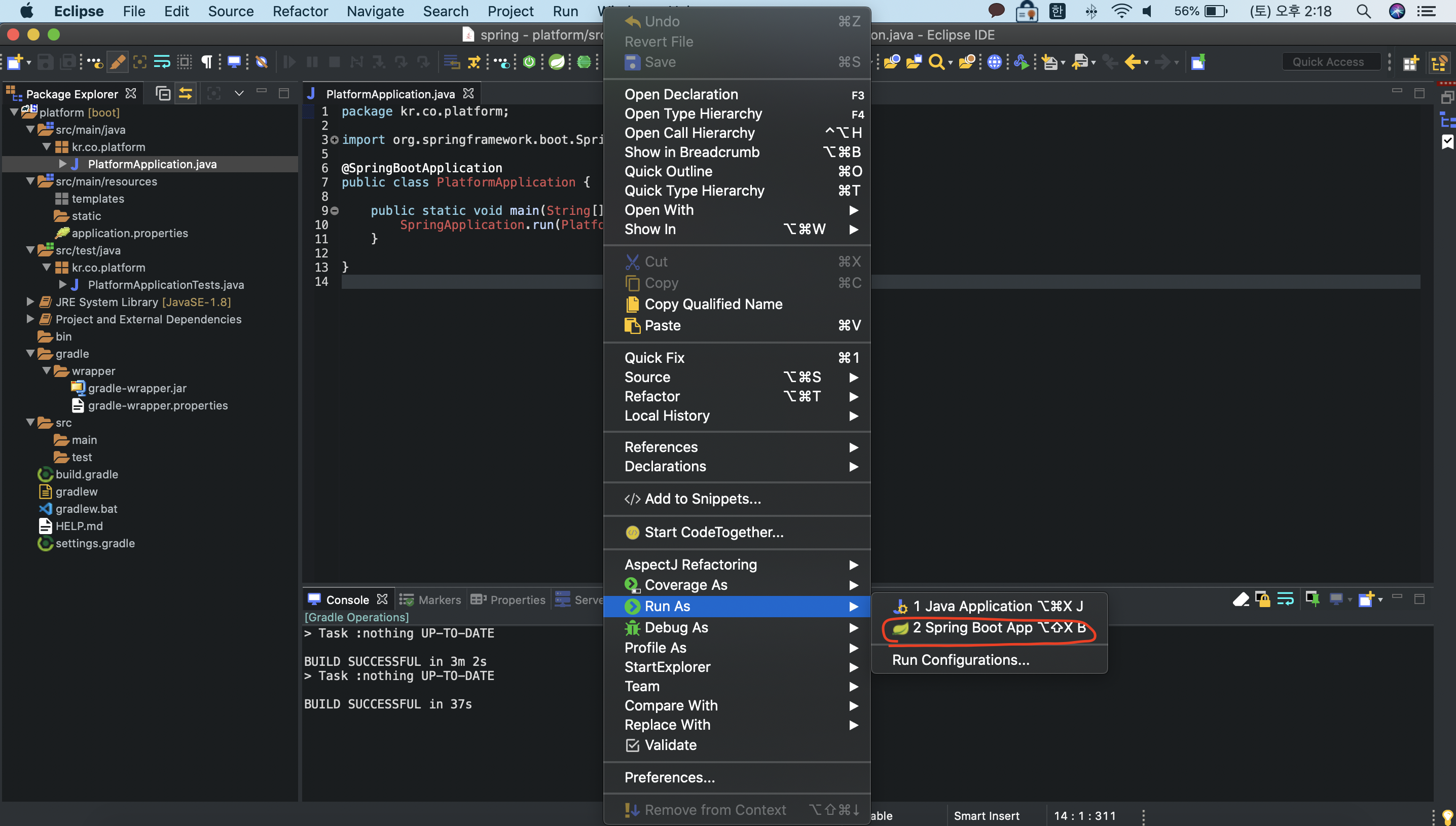1456x826 pixels.
Task: Expand the folded imports on line 3
Action: click(x=334, y=139)
